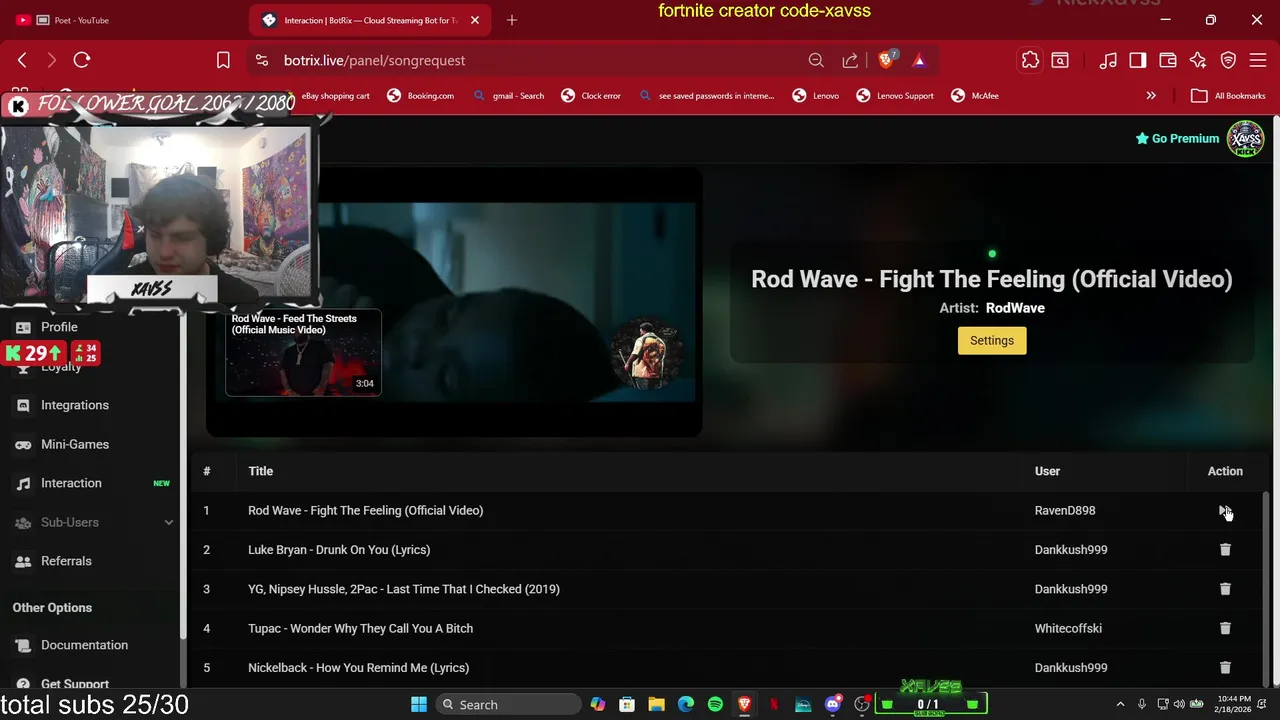
Task: Open the Brave VPN shield icon
Action: (x=1229, y=60)
